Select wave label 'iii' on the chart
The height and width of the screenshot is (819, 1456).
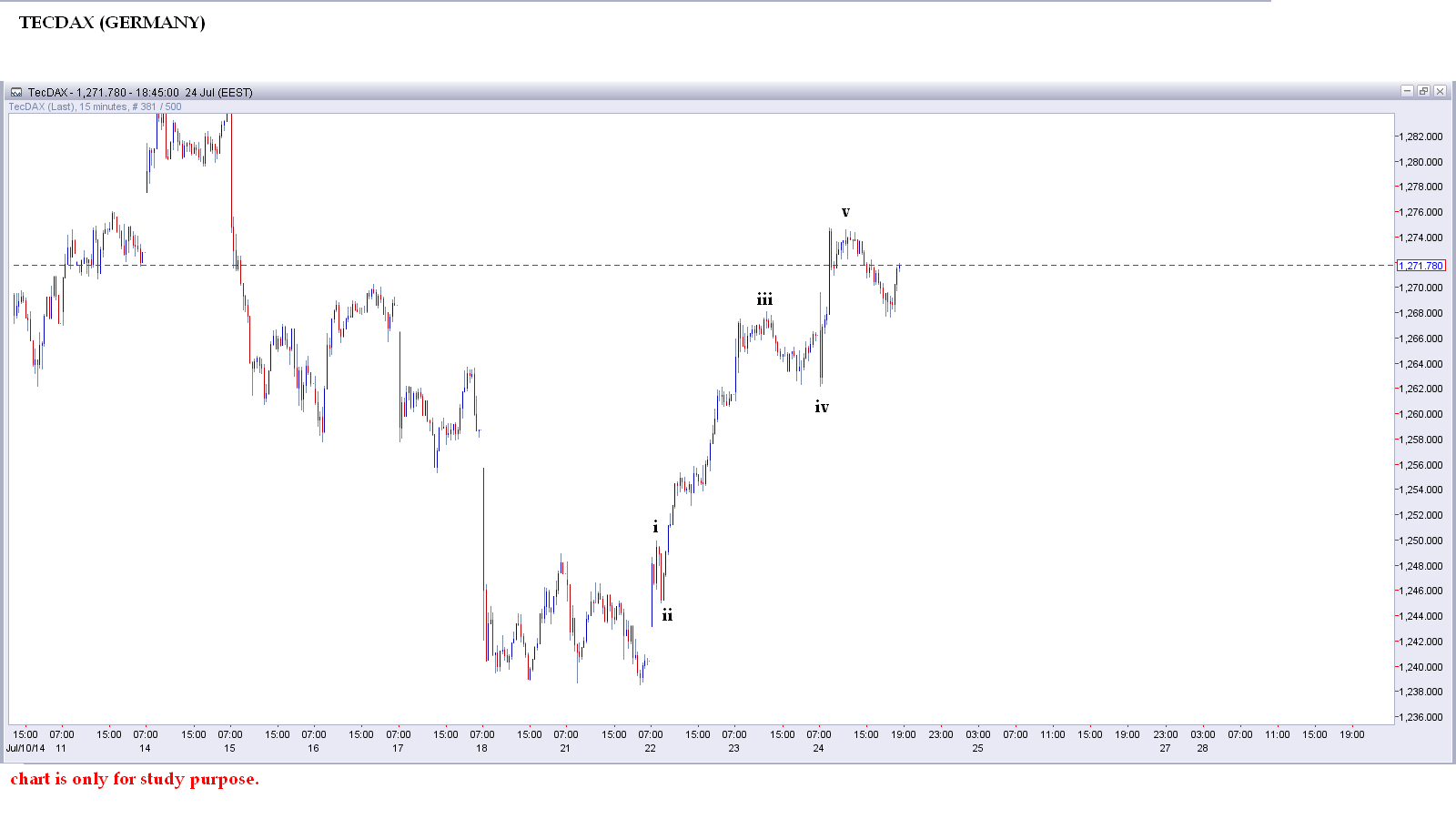point(764,298)
